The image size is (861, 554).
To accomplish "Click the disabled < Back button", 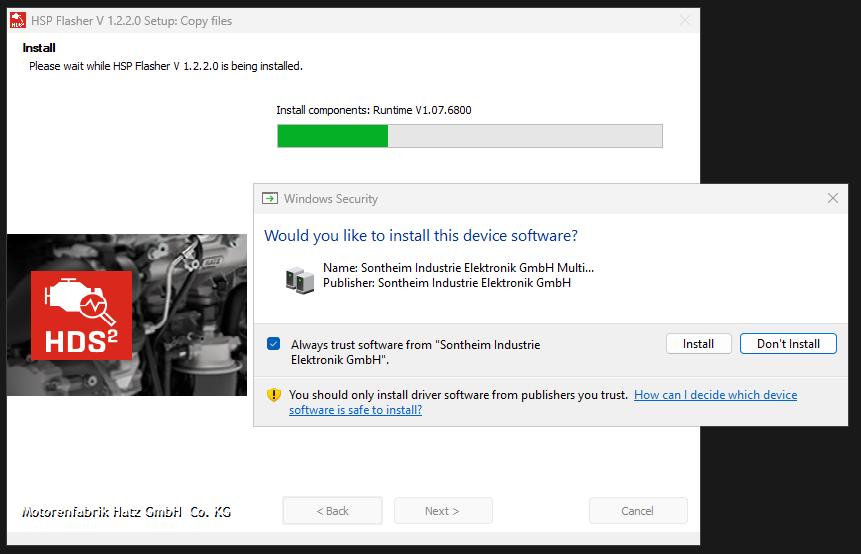I will click(x=332, y=511).
